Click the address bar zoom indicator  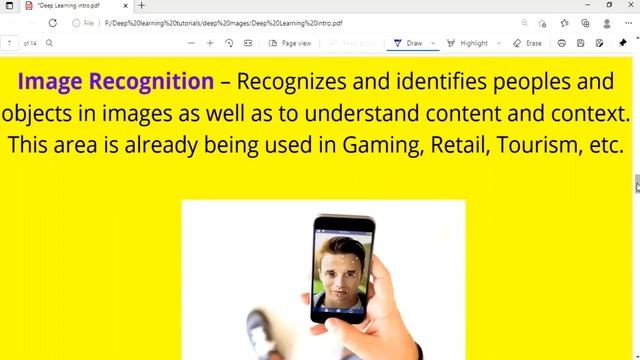[524, 23]
